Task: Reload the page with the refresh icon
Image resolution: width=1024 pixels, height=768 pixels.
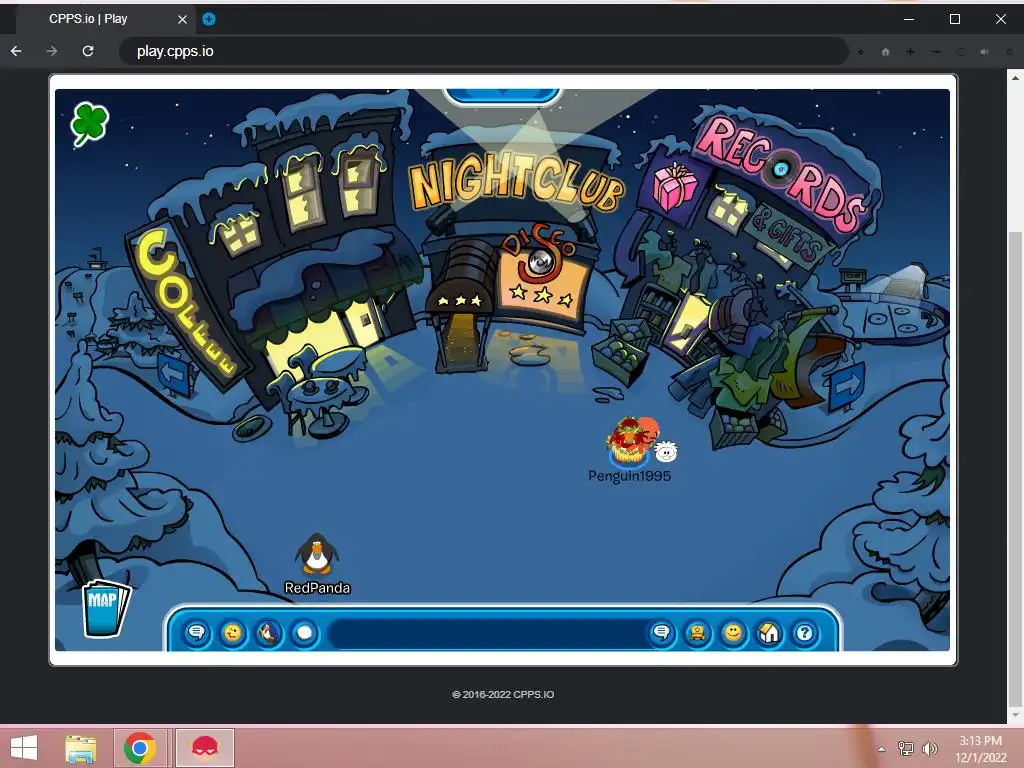Action: tap(88, 51)
